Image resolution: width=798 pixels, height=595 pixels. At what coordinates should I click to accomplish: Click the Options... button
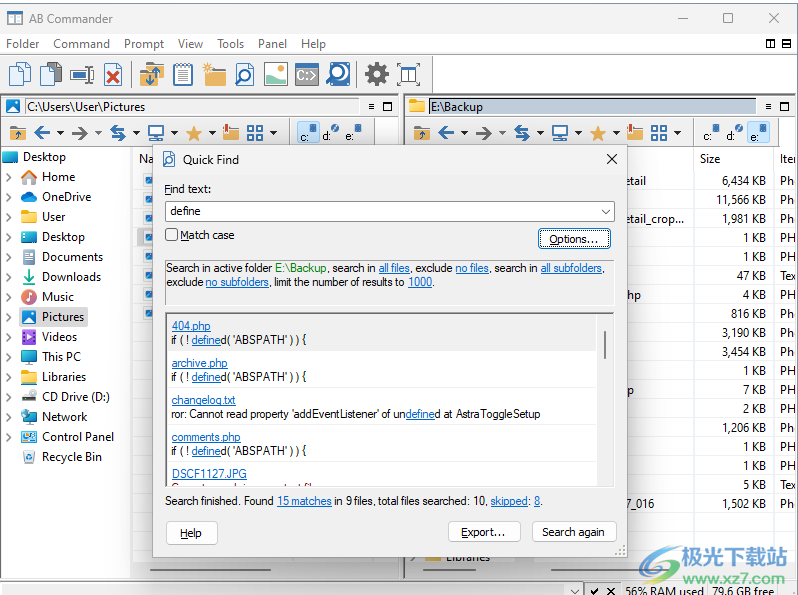574,239
